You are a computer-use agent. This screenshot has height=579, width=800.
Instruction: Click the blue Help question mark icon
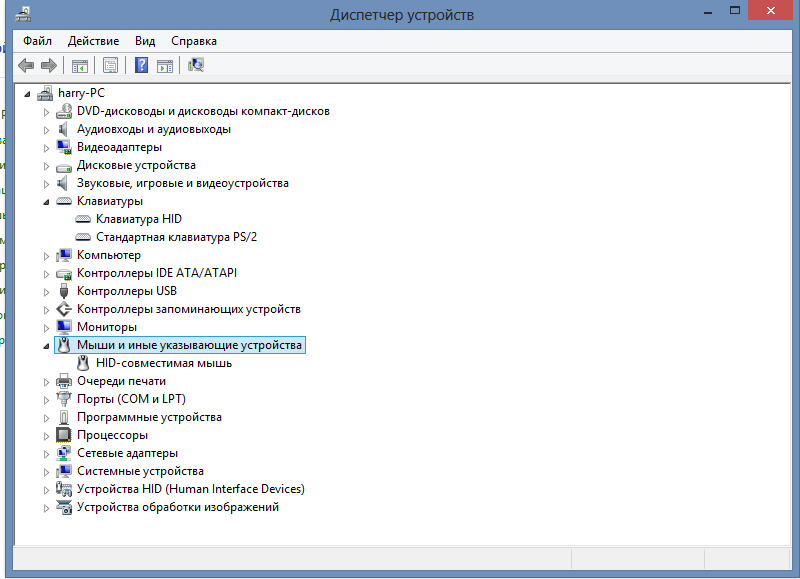click(141, 66)
